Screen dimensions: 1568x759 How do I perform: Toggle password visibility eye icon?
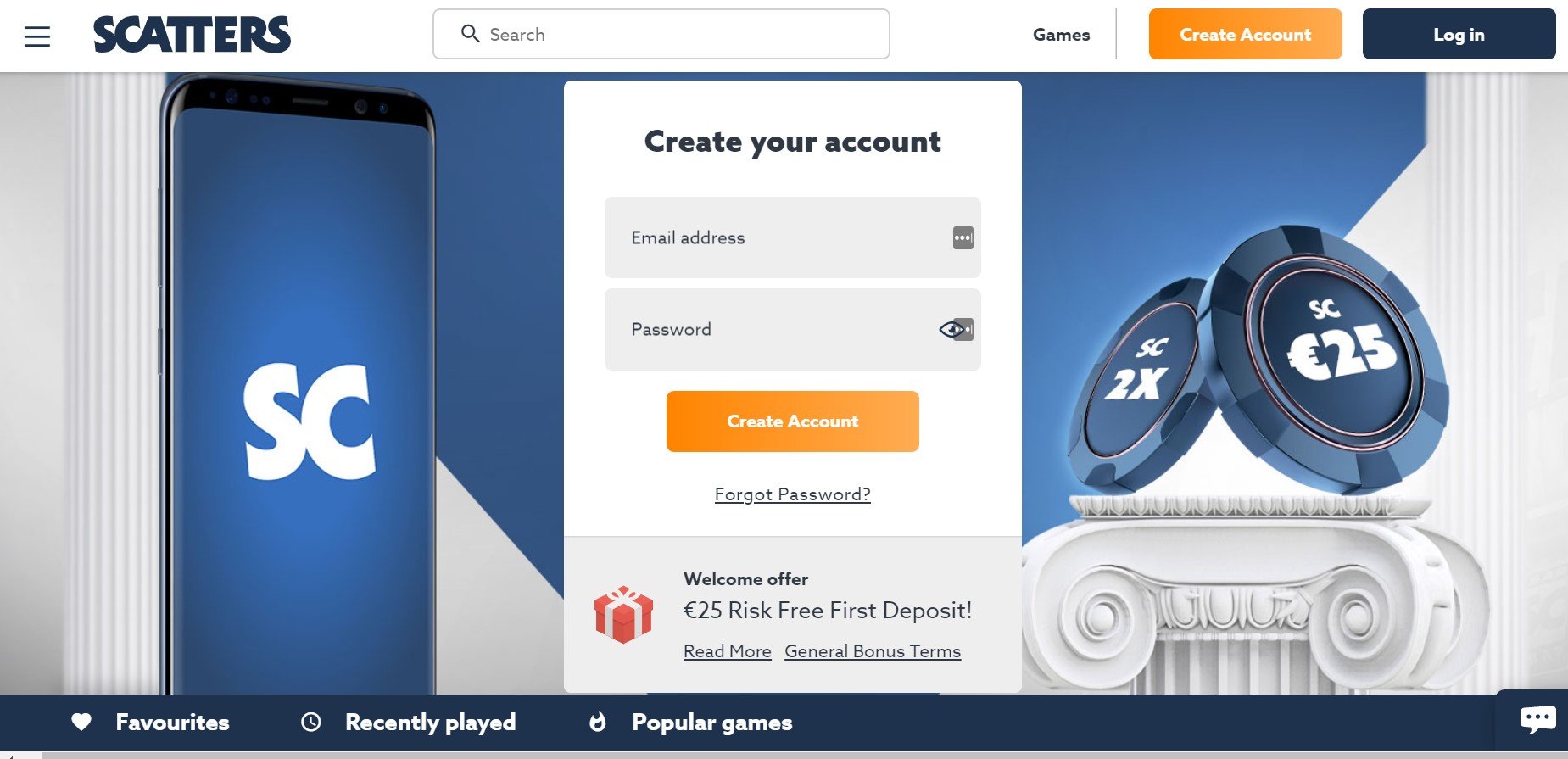951,329
